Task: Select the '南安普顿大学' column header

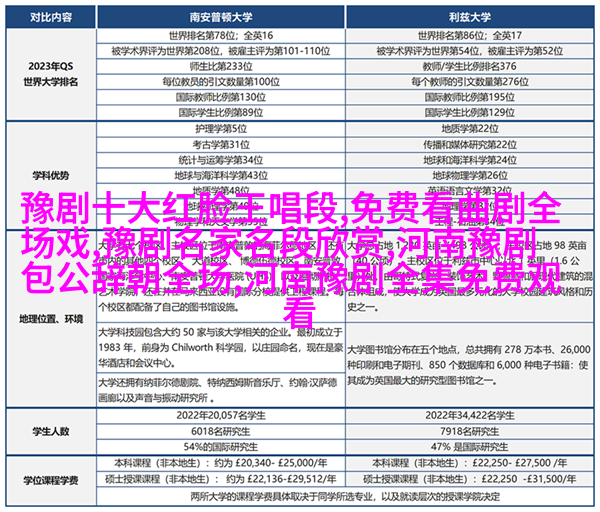Action: pos(221,17)
